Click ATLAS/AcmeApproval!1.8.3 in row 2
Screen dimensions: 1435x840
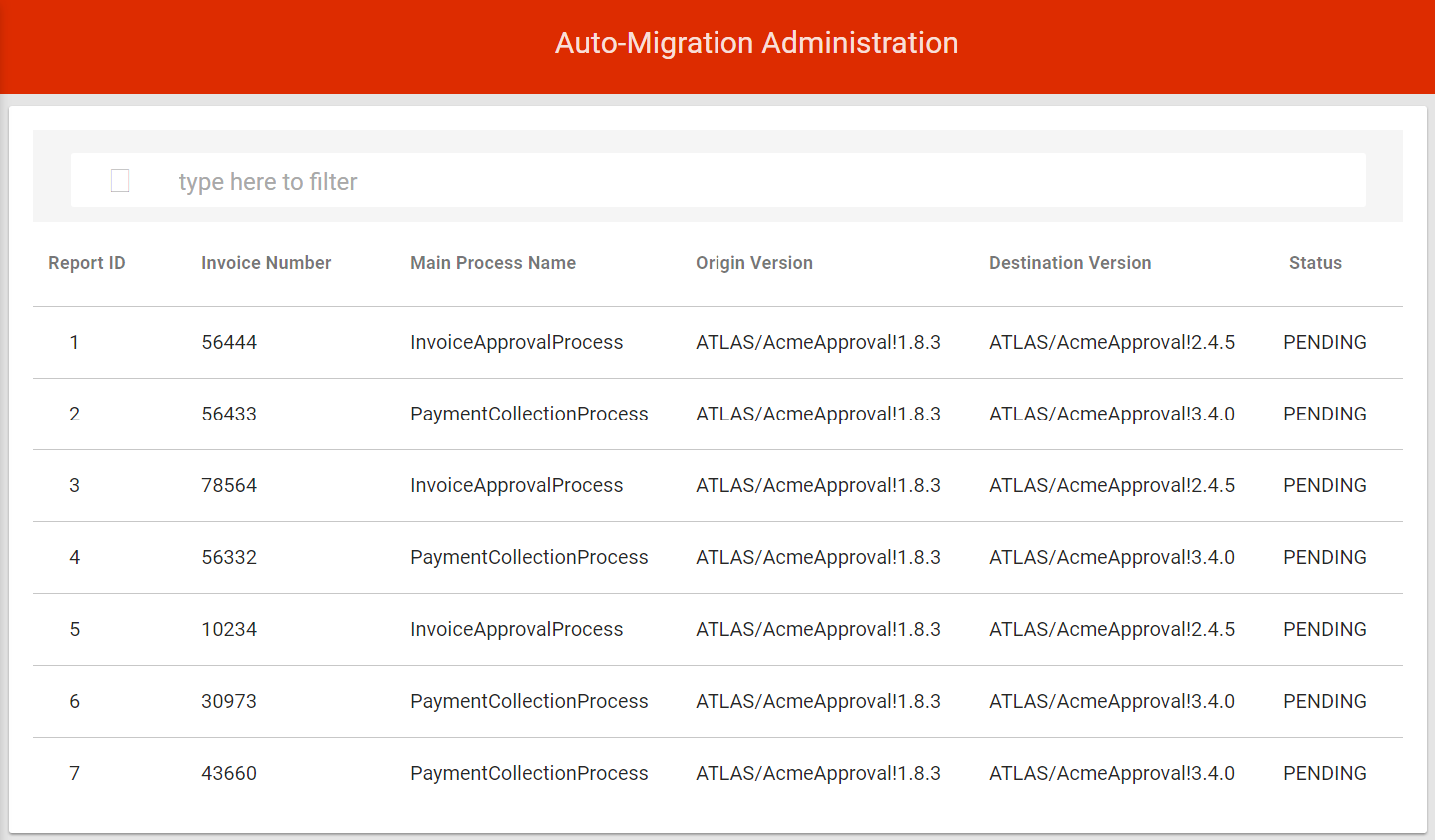coord(817,414)
